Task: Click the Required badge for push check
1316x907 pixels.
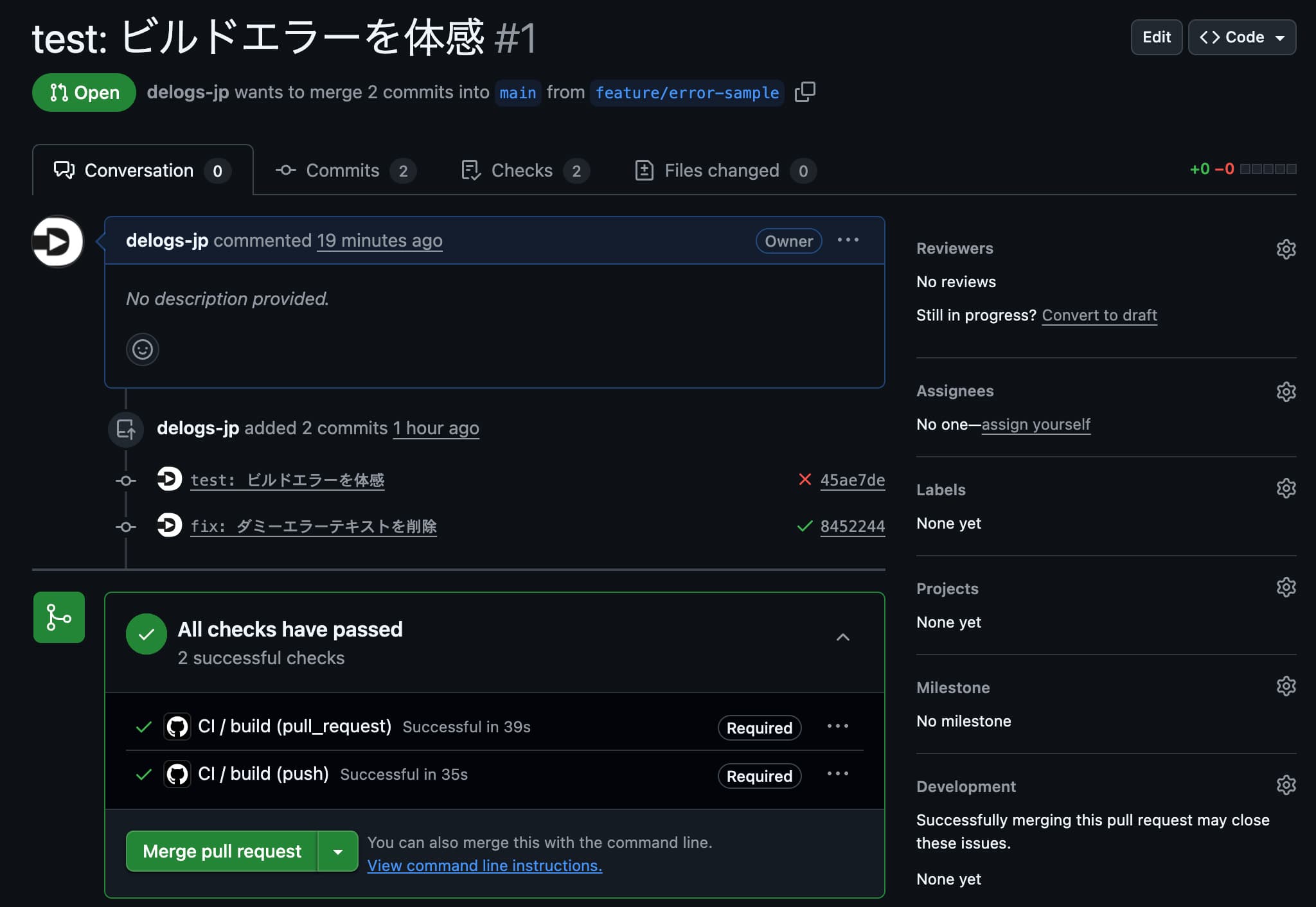Action: click(x=760, y=776)
